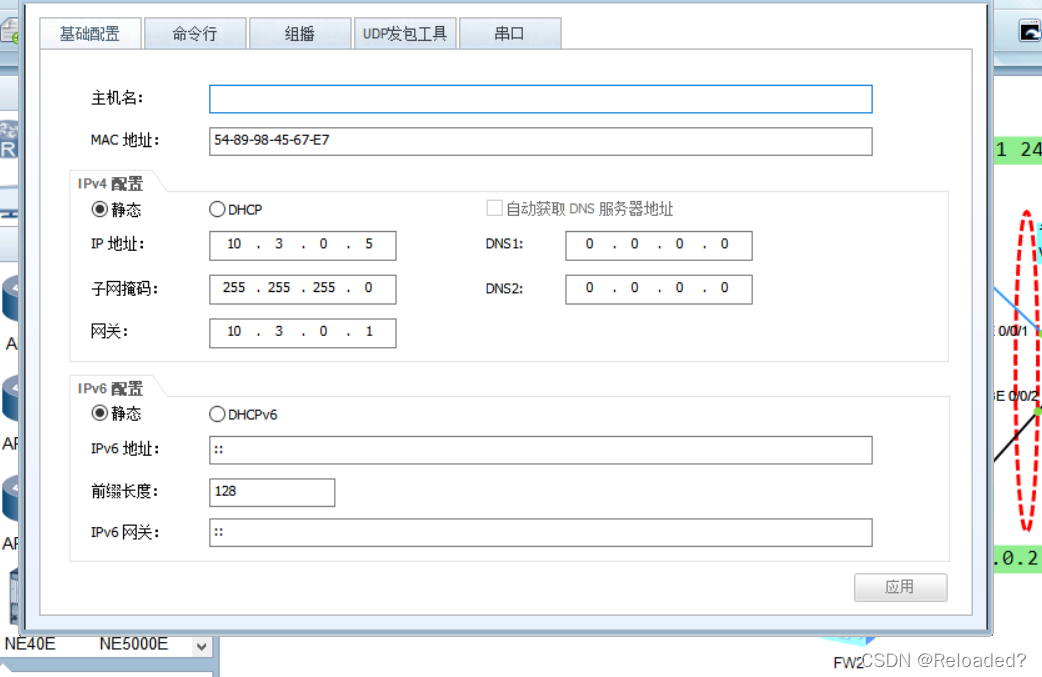Screen dimensions: 1042x677
Task: Click the toolbar icon at top right of main window
Action: [1030, 31]
